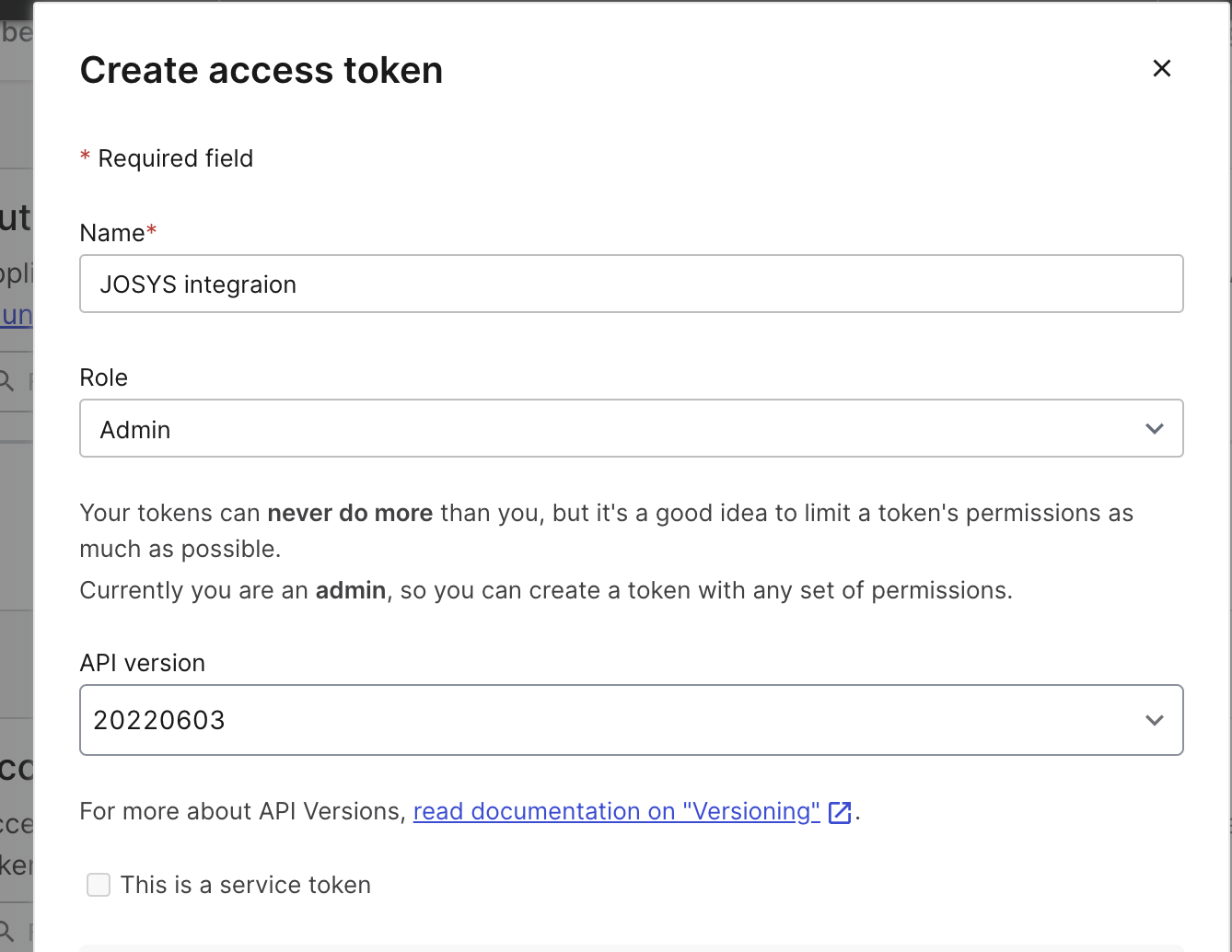
Task: Click the "Required field" note text
Action: click(175, 158)
